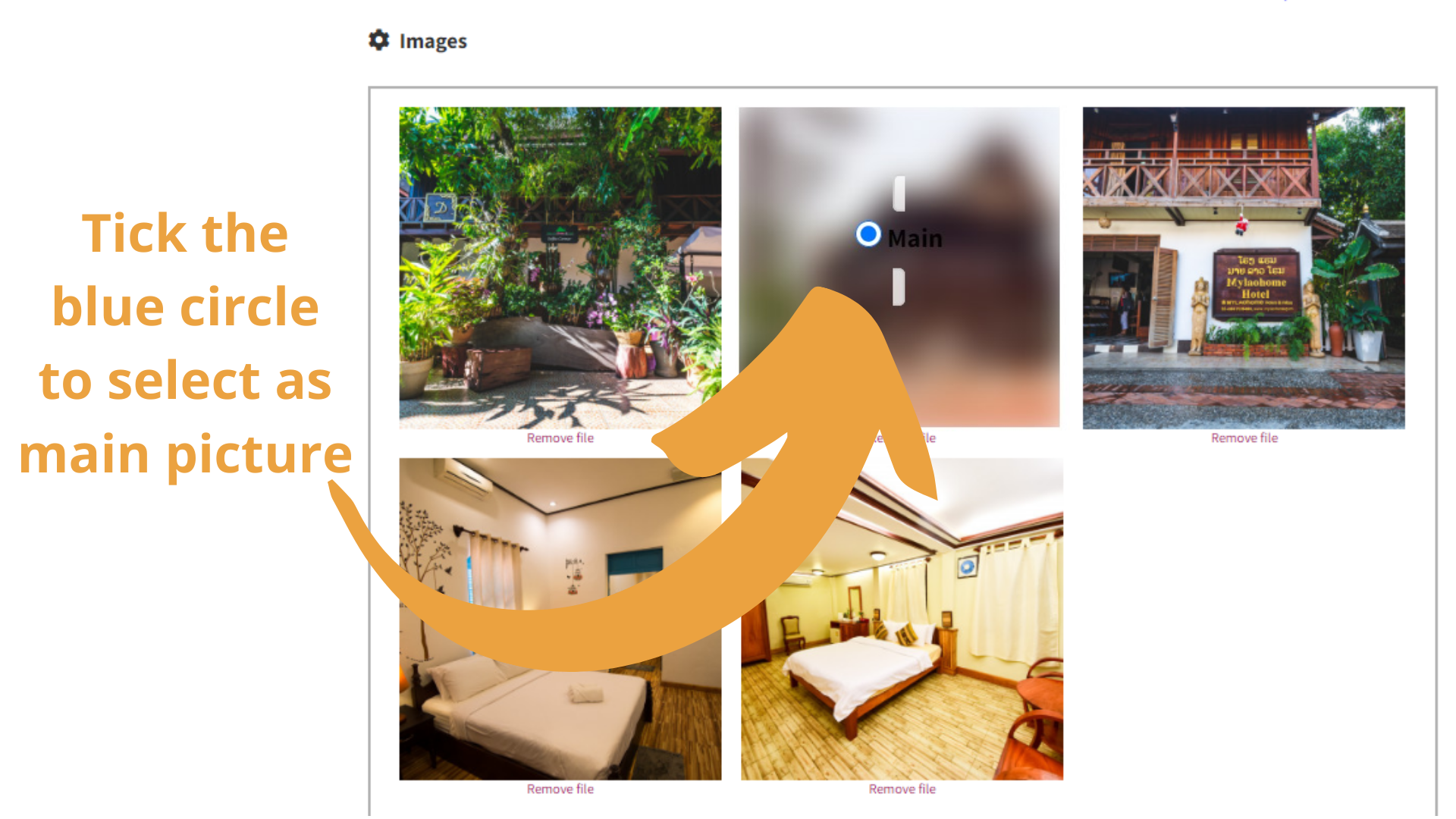1456x819 pixels.
Task: Open the Mylaohome Hotel exterior thumbnail
Action: pos(1244,268)
